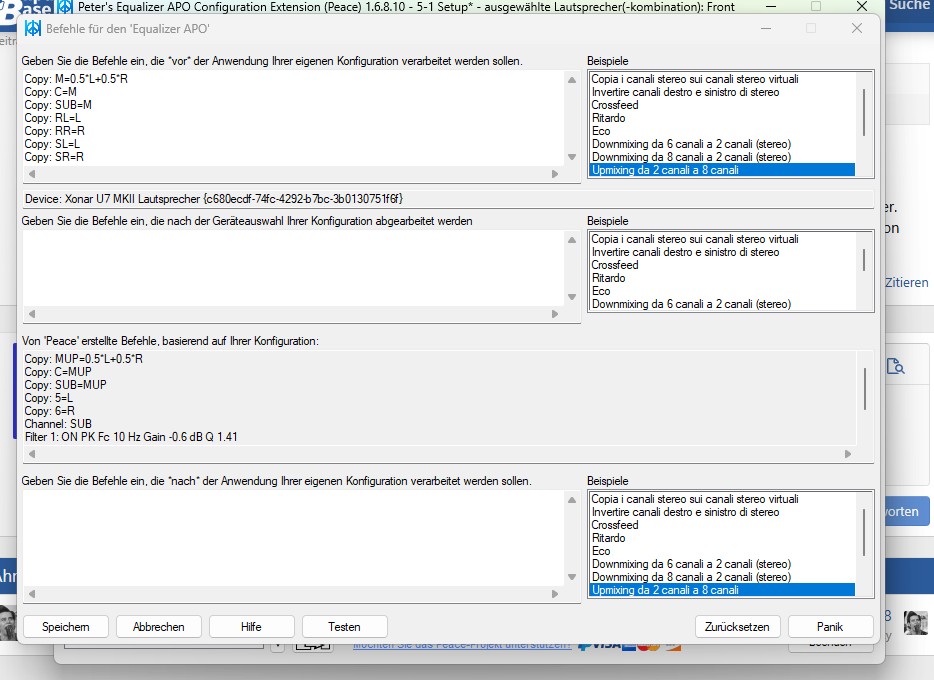This screenshot has width=934, height=680.
Task: Click the Abbrechen button
Action: click(158, 626)
